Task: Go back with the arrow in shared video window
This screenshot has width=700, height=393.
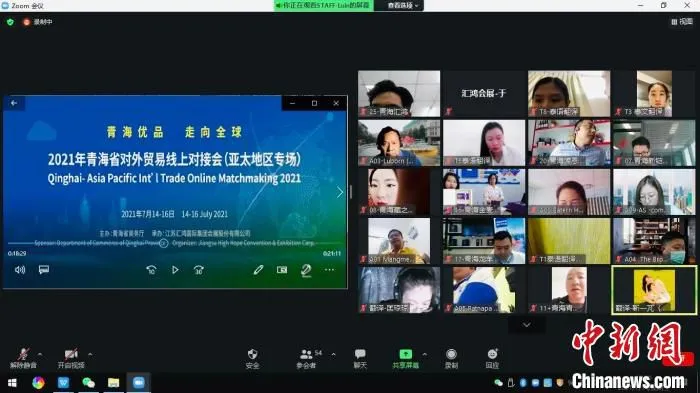Action: coord(14,103)
